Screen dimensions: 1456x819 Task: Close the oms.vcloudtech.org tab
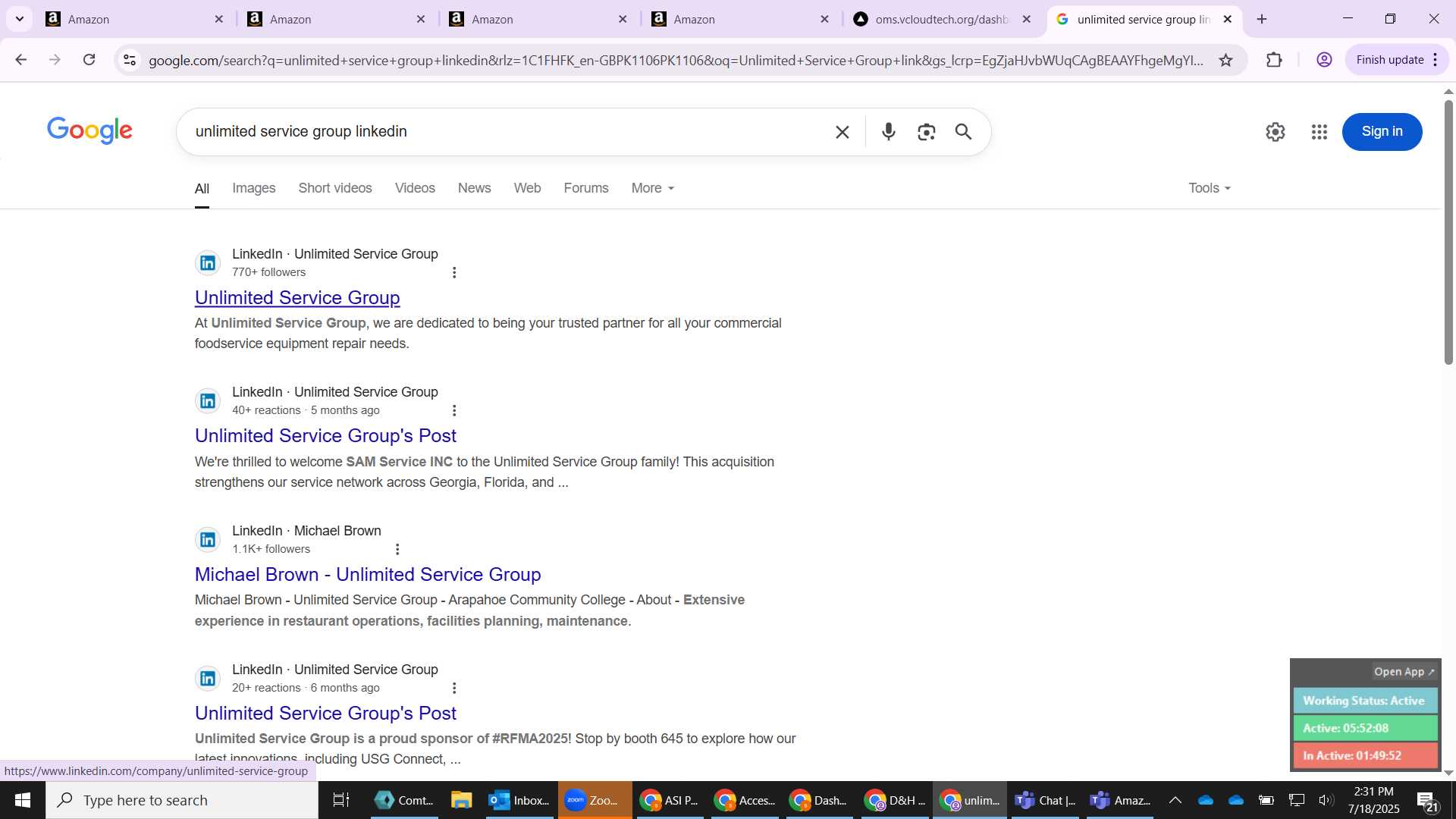point(1027,19)
